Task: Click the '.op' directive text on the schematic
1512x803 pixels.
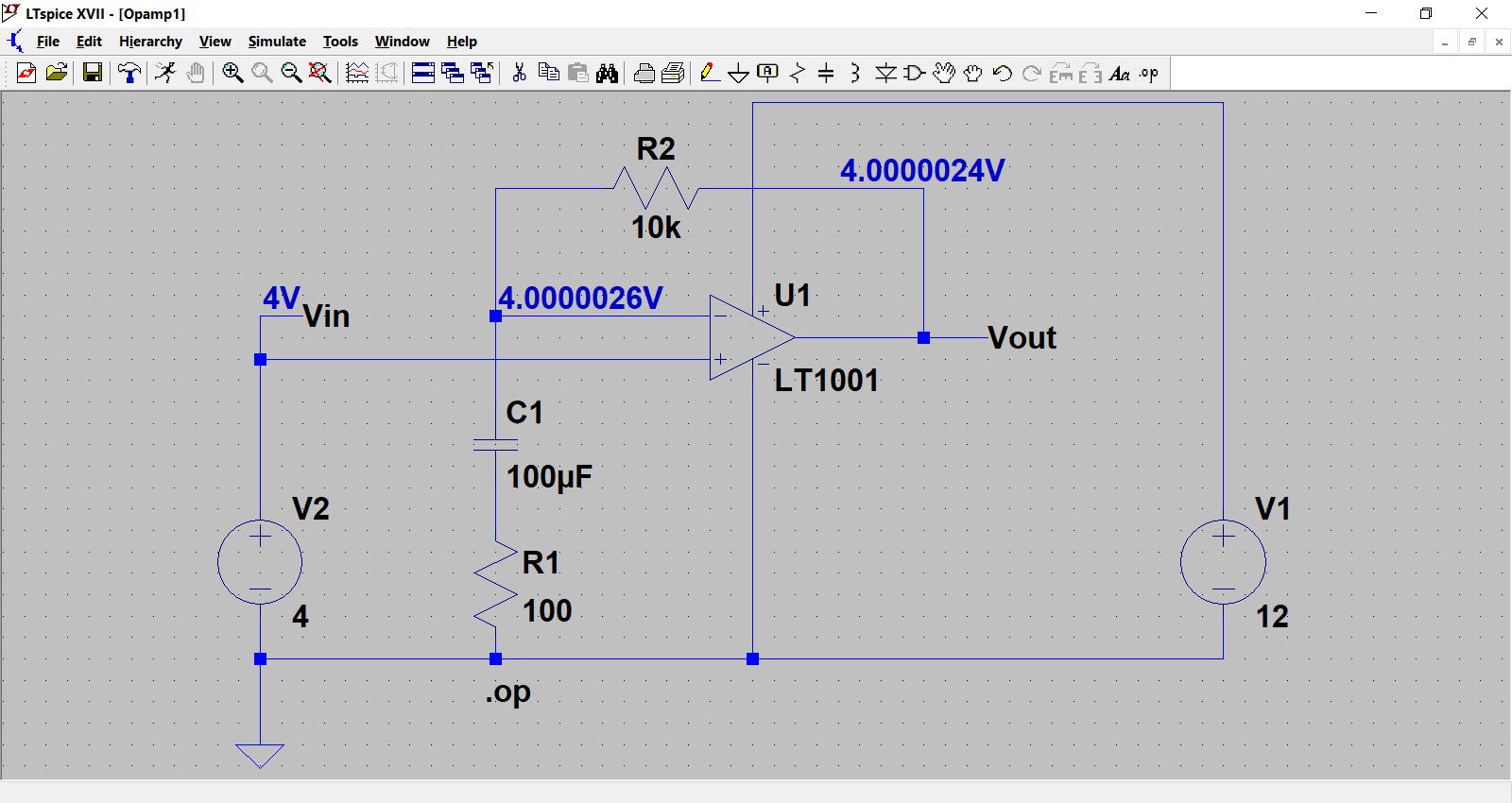Action: tap(508, 692)
